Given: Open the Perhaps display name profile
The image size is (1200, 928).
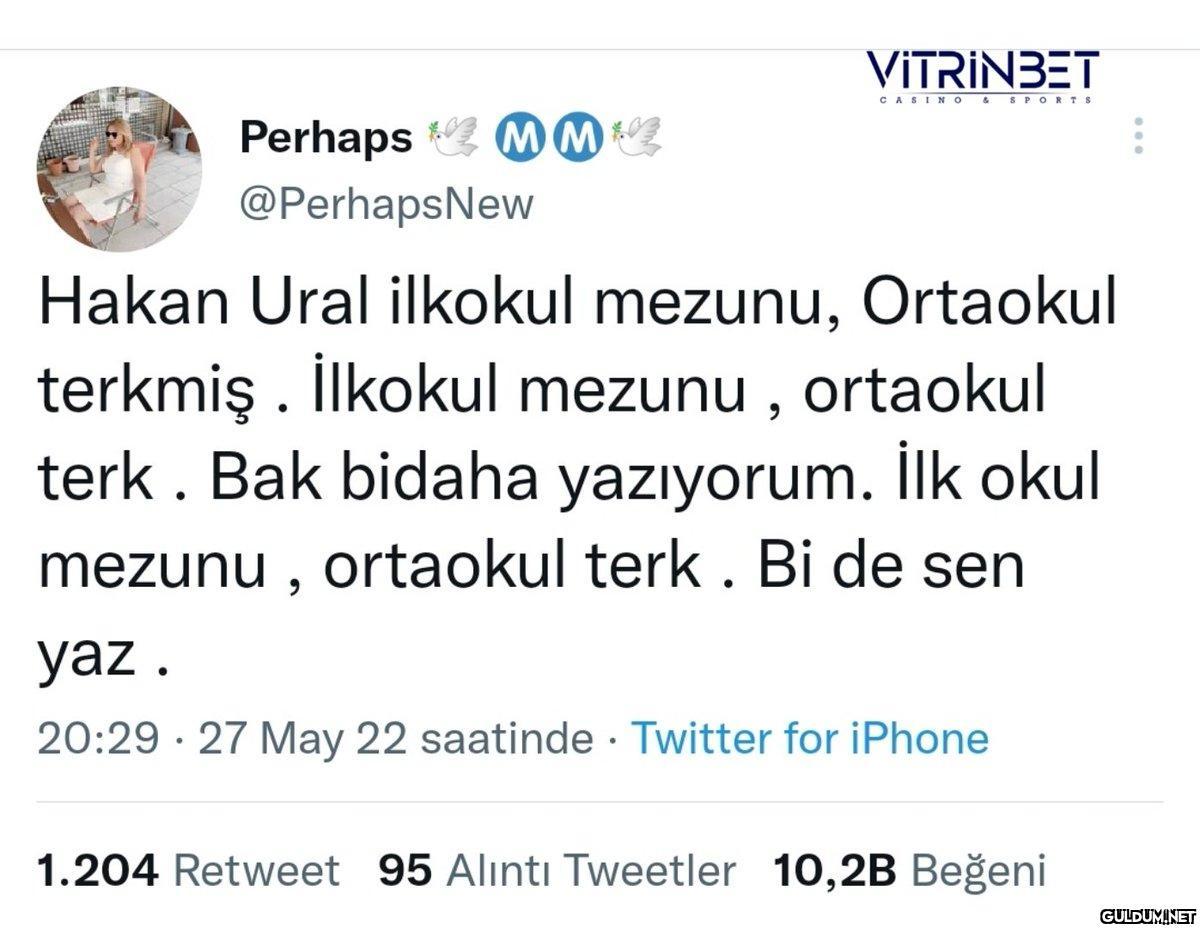Looking at the screenshot, I should [x=325, y=139].
